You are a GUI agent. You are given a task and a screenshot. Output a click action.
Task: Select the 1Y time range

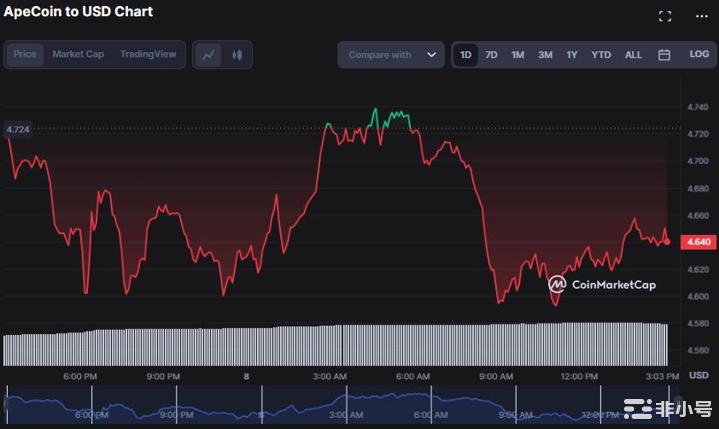coord(572,55)
